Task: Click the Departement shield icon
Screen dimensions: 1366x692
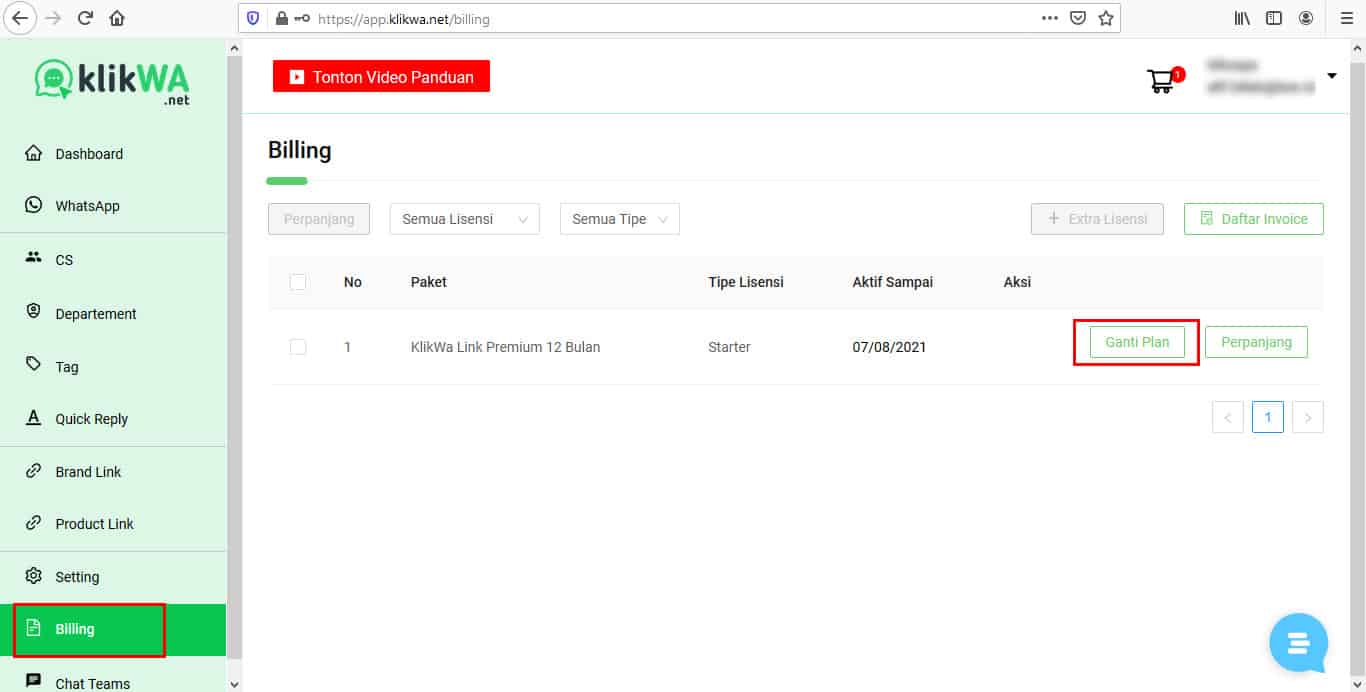Action: (34, 312)
